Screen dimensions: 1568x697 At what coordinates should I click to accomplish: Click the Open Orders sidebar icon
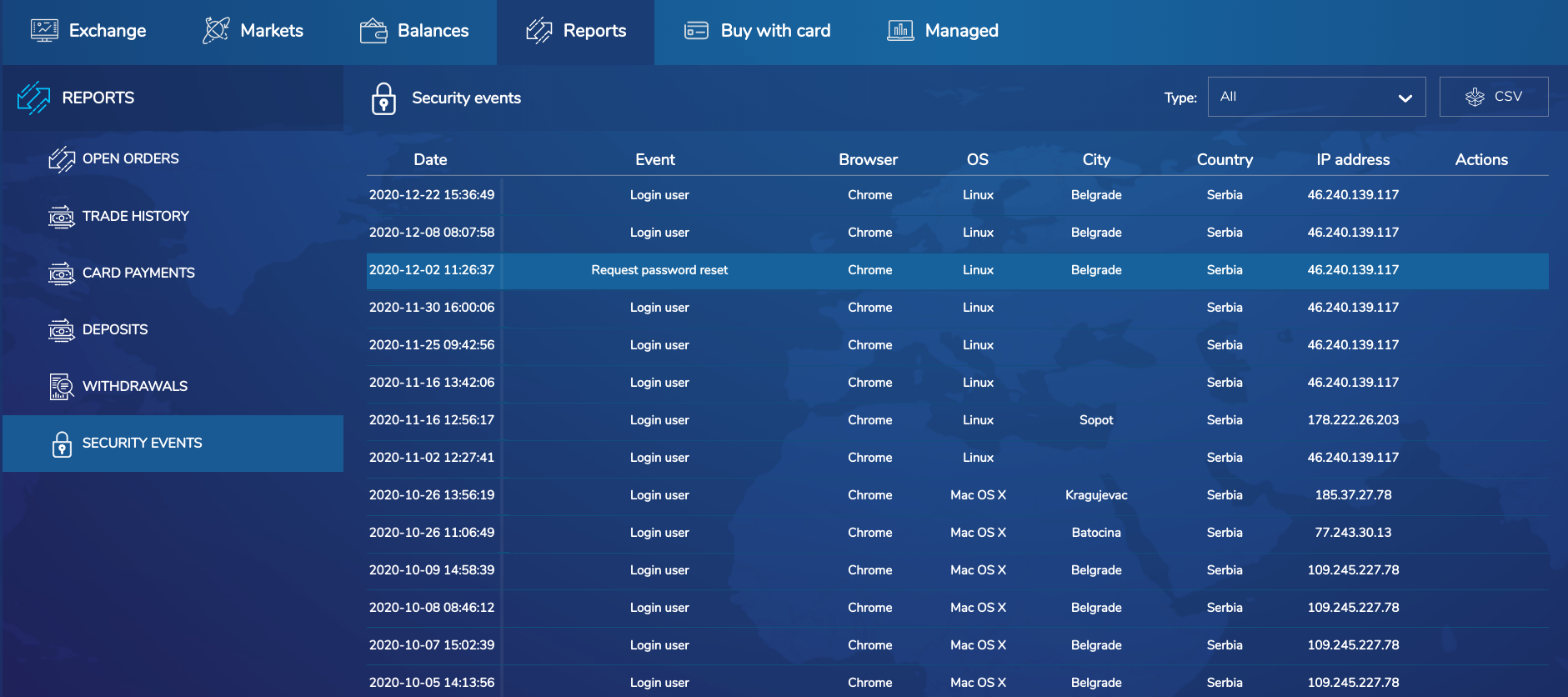pos(62,159)
